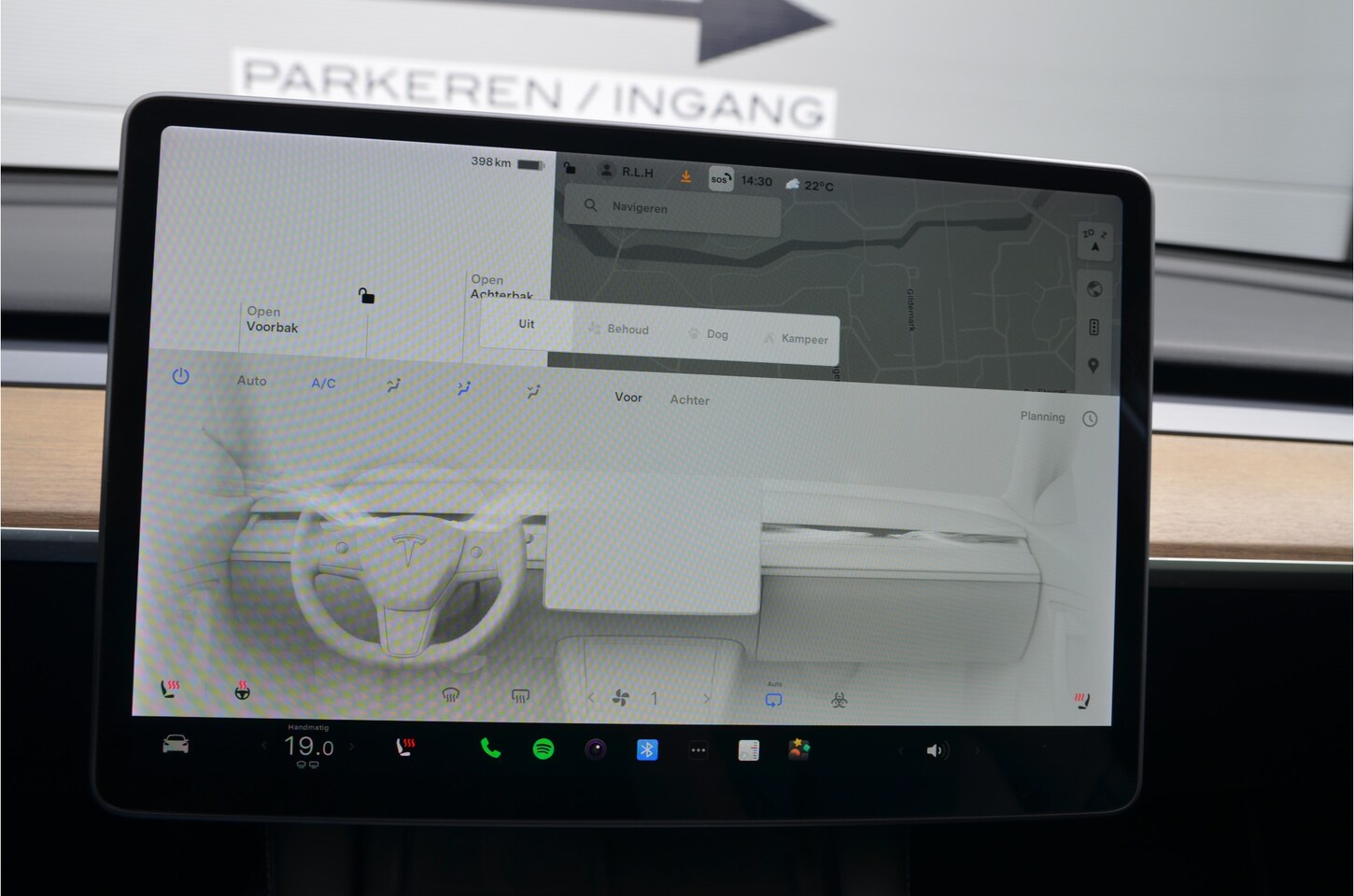Open the Camera app
Screen dimensions: 1354x896
[596, 749]
